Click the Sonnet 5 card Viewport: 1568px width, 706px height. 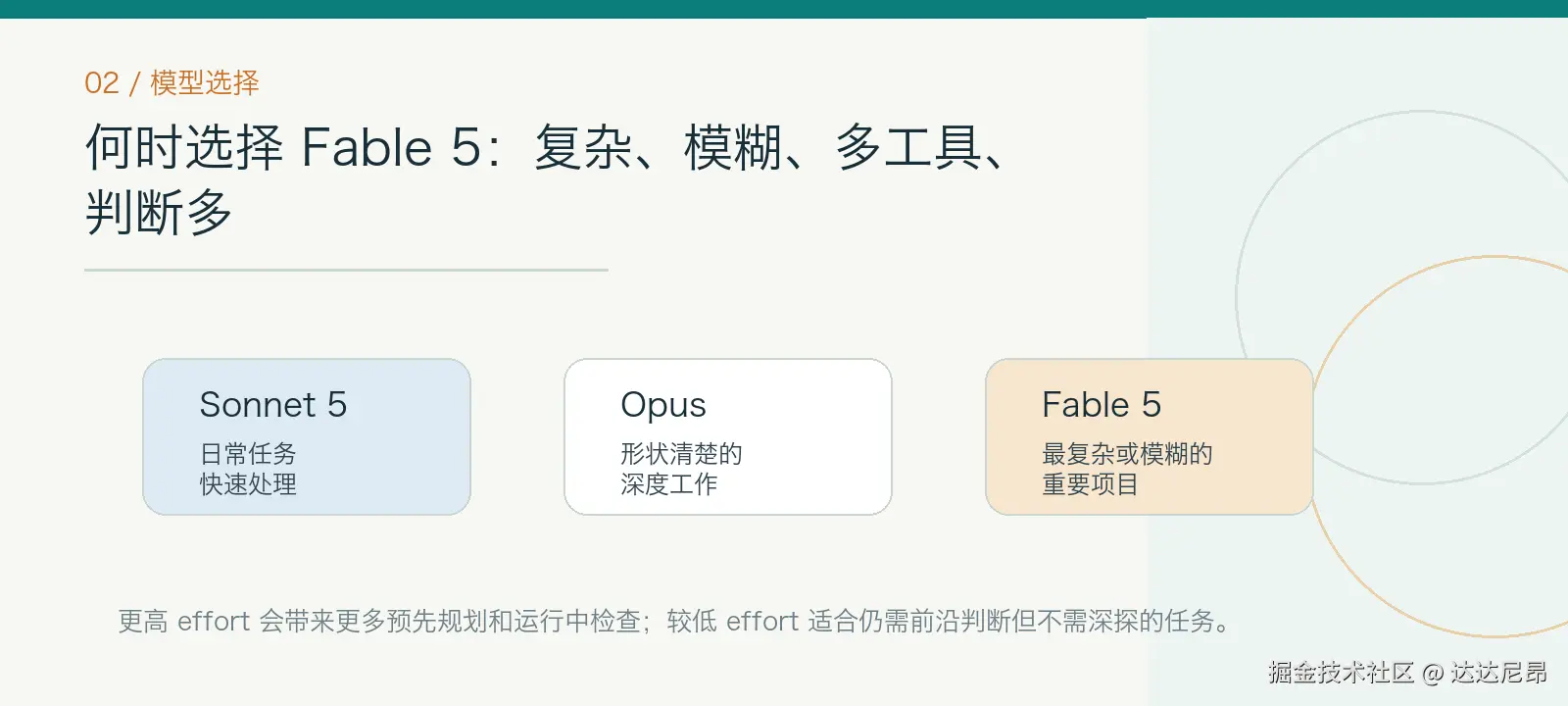pyautogui.click(x=307, y=436)
